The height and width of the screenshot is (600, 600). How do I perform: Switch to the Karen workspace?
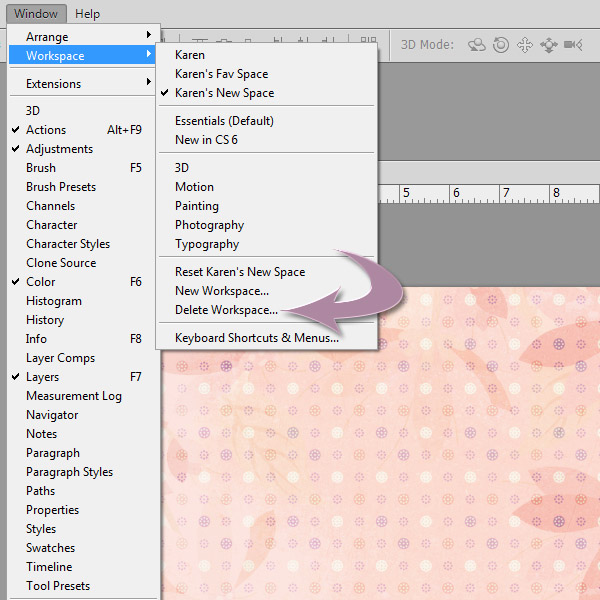pyautogui.click(x=266, y=55)
